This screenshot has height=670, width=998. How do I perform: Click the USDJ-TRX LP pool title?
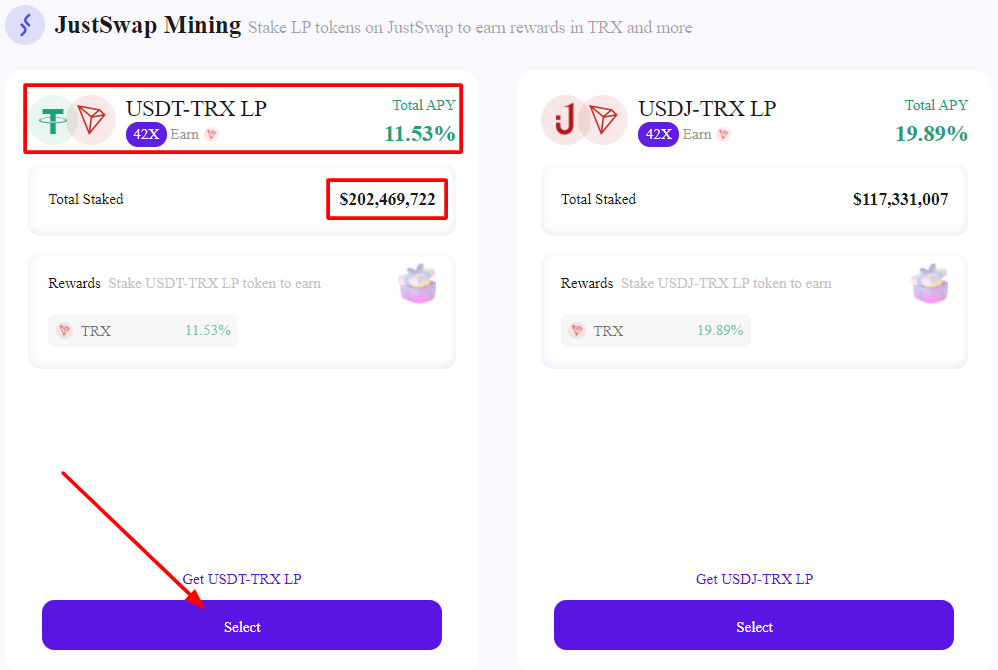[707, 108]
